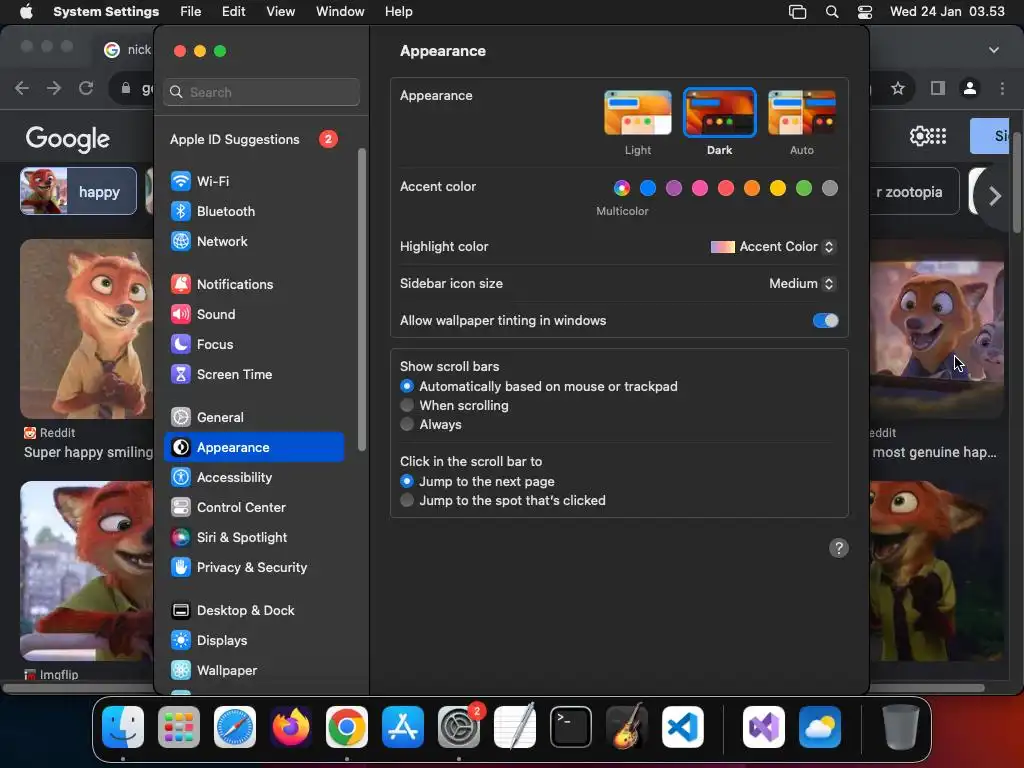Click the happy filter chip in Chrome
Screen dimensions: 1024x768
tap(78, 191)
